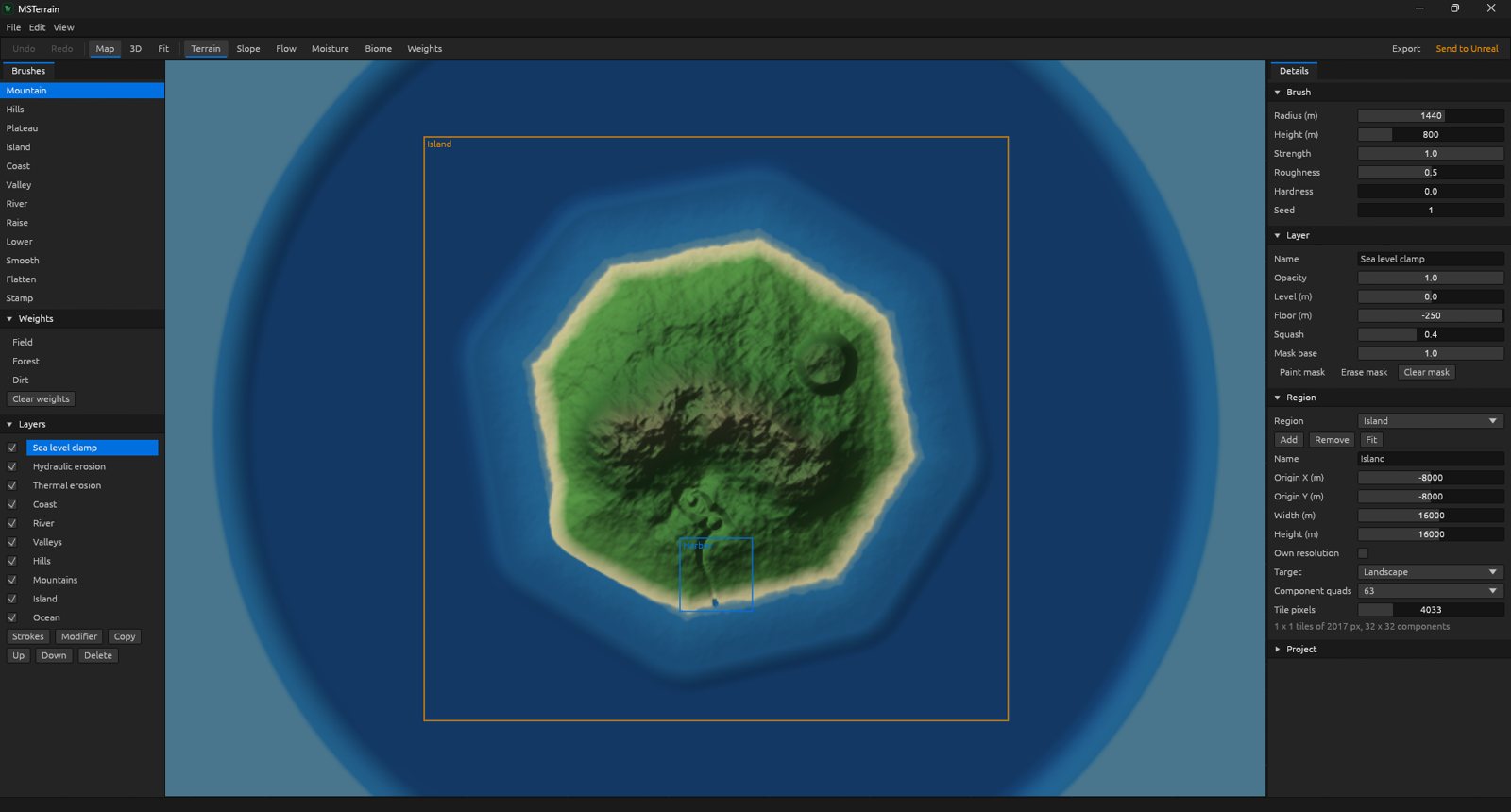Adjust the brush Radius slider
Image resolution: width=1511 pixels, height=812 pixels.
(1431, 116)
